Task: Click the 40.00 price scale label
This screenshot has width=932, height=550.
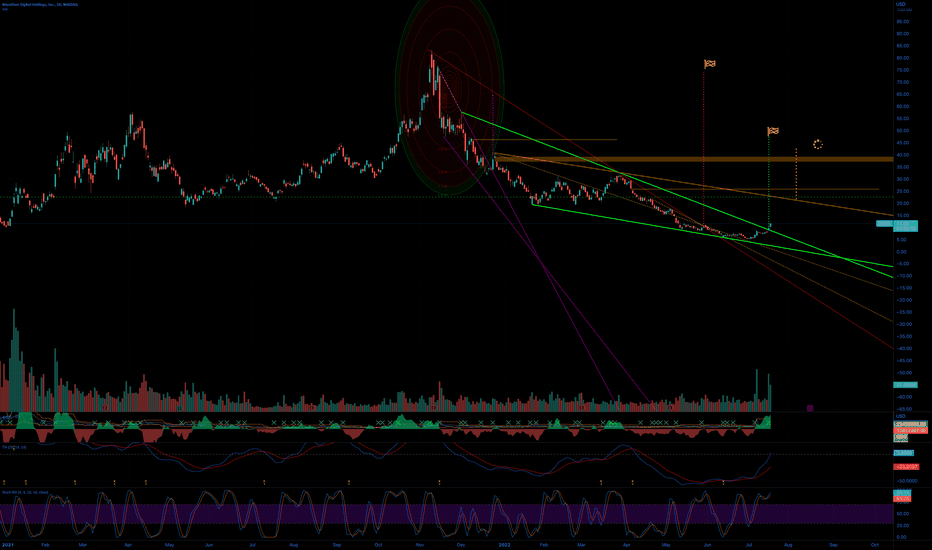Action: pos(903,155)
